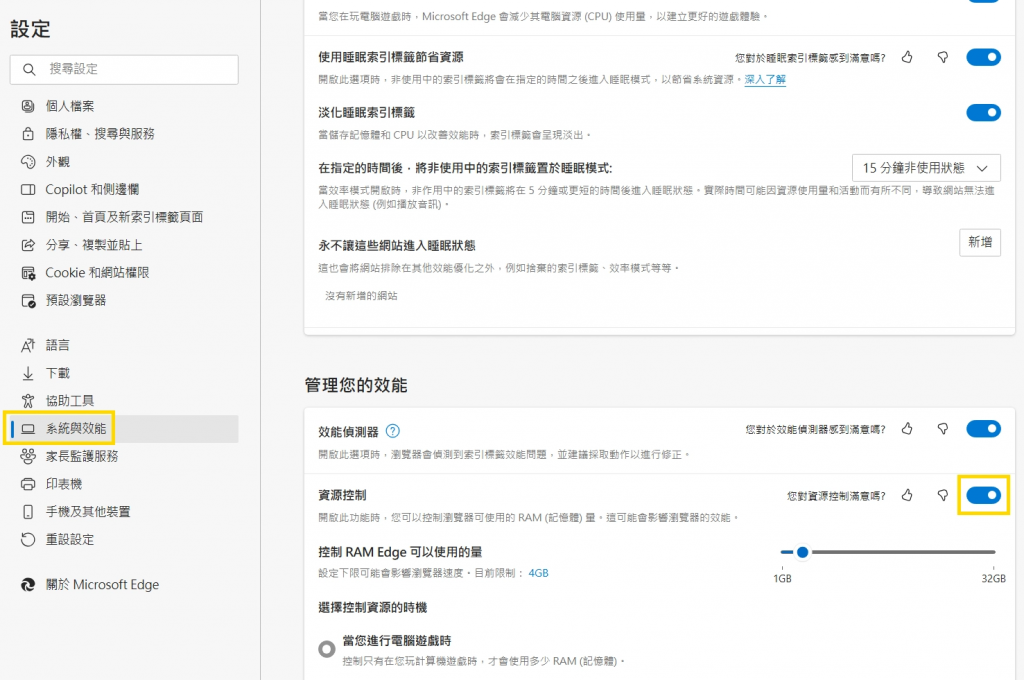The image size is (1024, 680).
Task: Click the 4GB current limit value
Action: [x=538, y=573]
